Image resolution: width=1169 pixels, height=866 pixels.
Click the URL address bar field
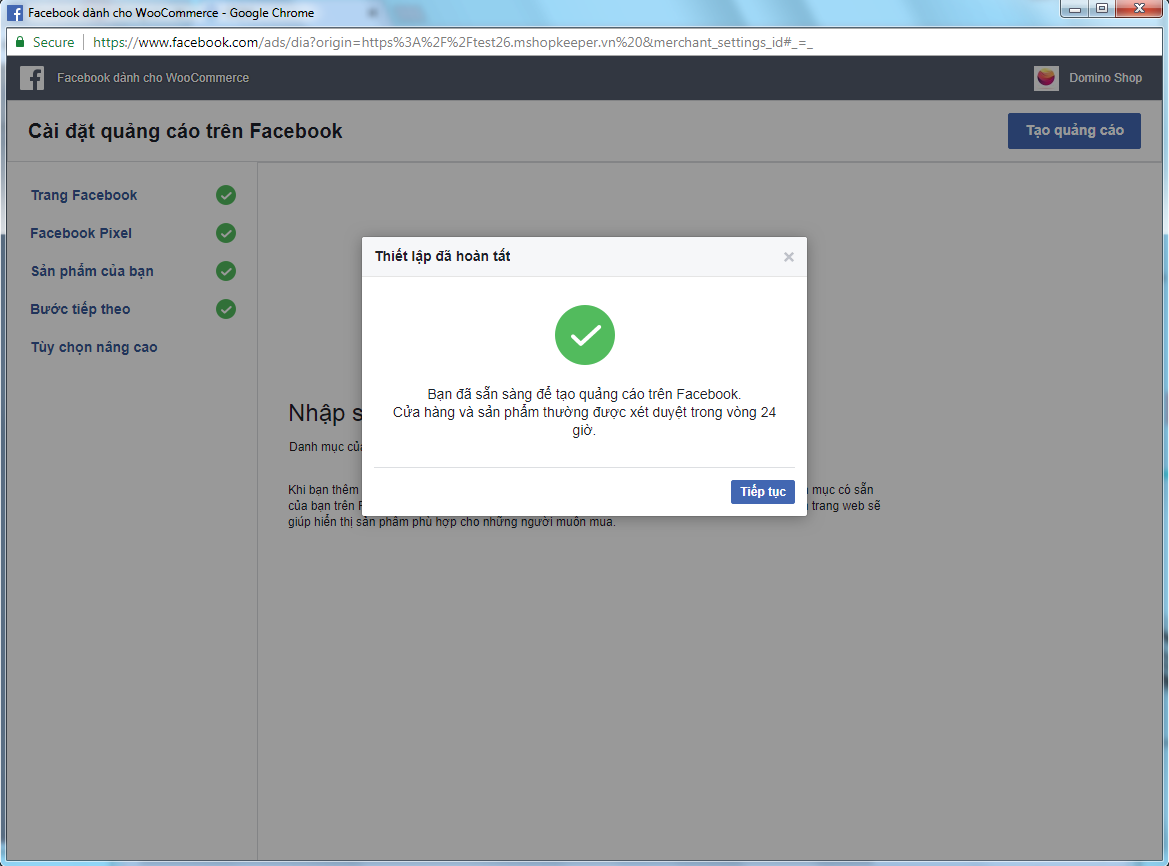584,42
